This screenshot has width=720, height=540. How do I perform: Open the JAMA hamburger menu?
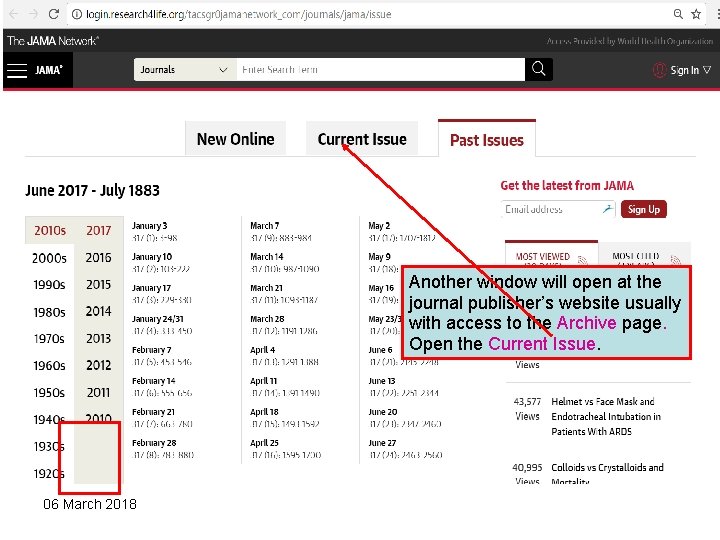click(x=17, y=70)
